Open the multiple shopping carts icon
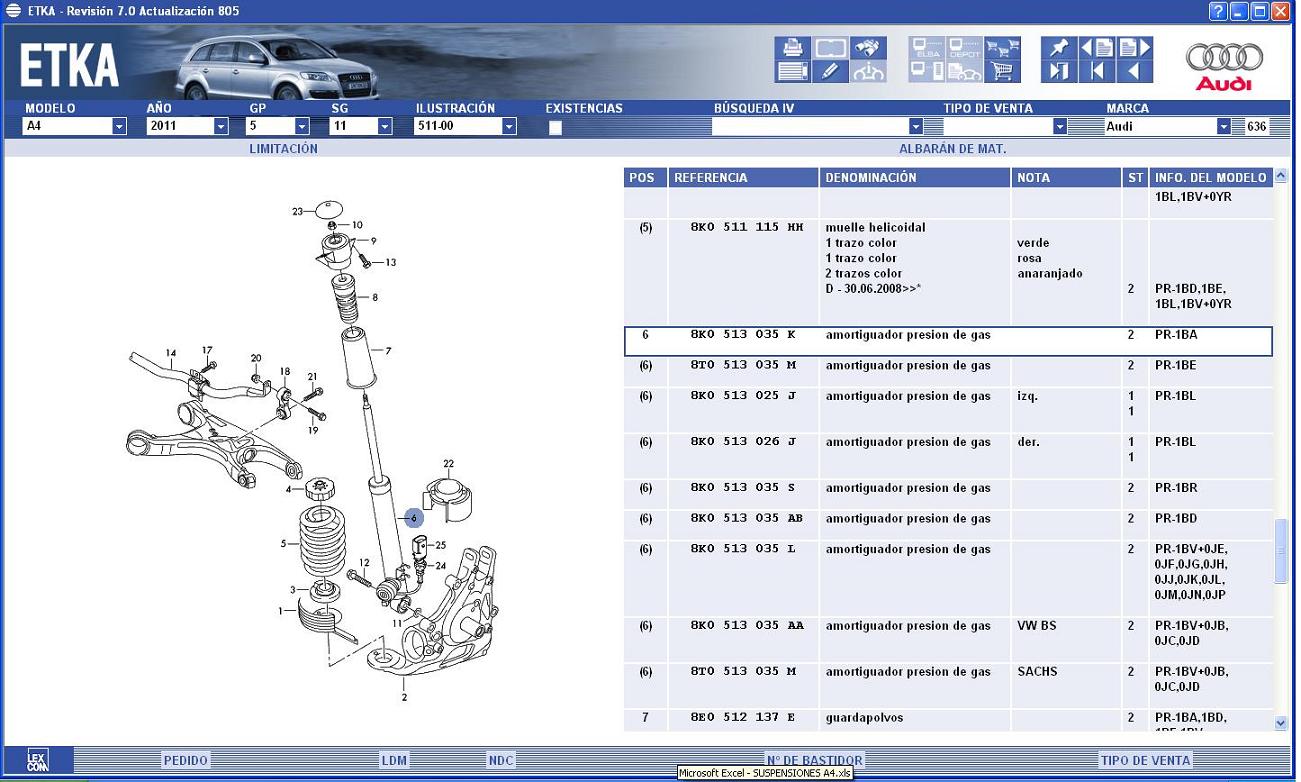Screen dimensions: 1301x782 point(1002,48)
